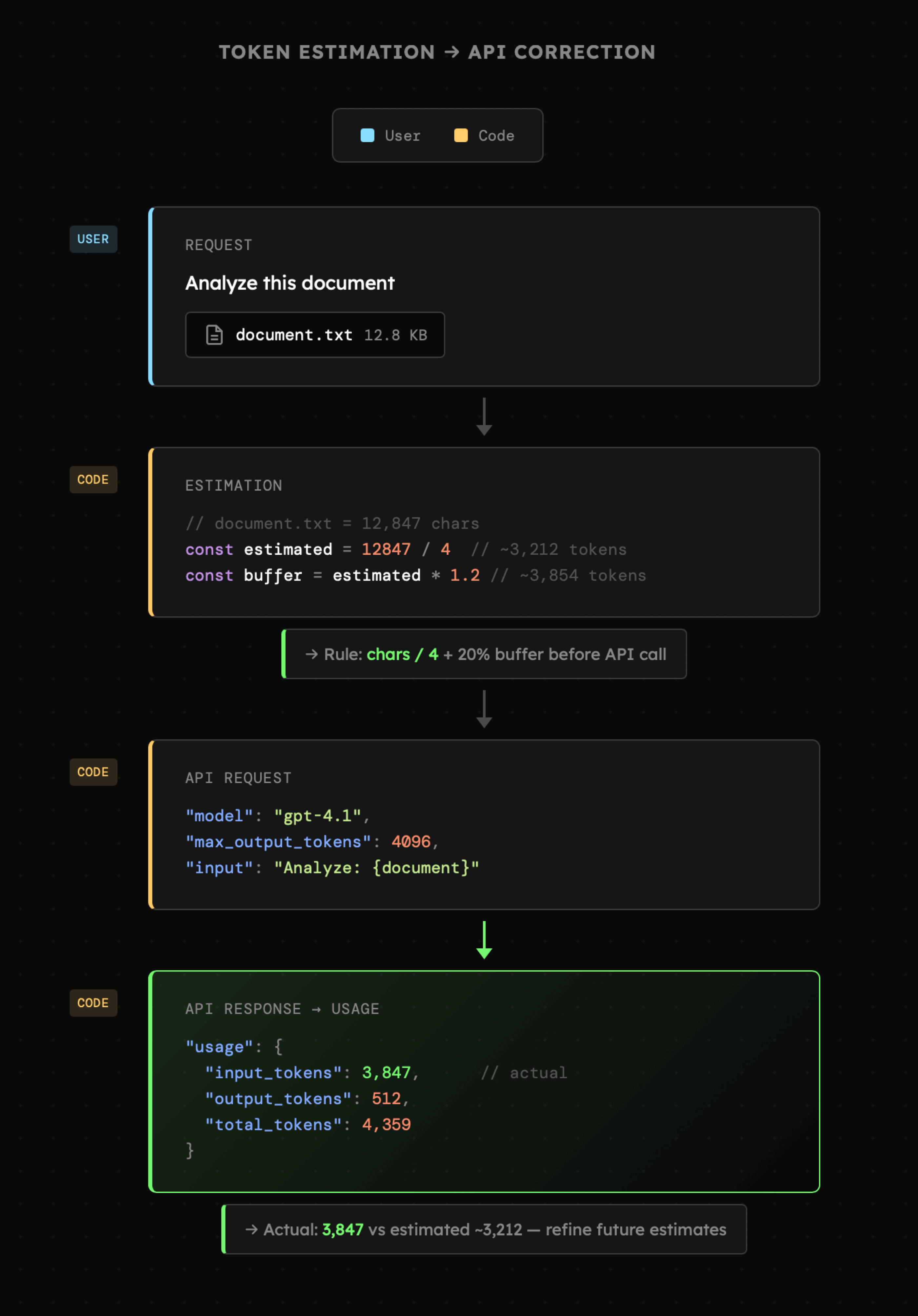Click the 4096 max_output_tokens value
Viewport: 918px width, 1316px height.
click(411, 841)
